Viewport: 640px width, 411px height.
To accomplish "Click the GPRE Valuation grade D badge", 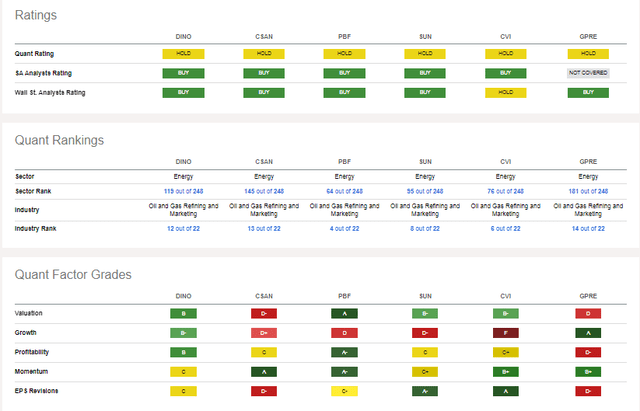I will (x=588, y=313).
